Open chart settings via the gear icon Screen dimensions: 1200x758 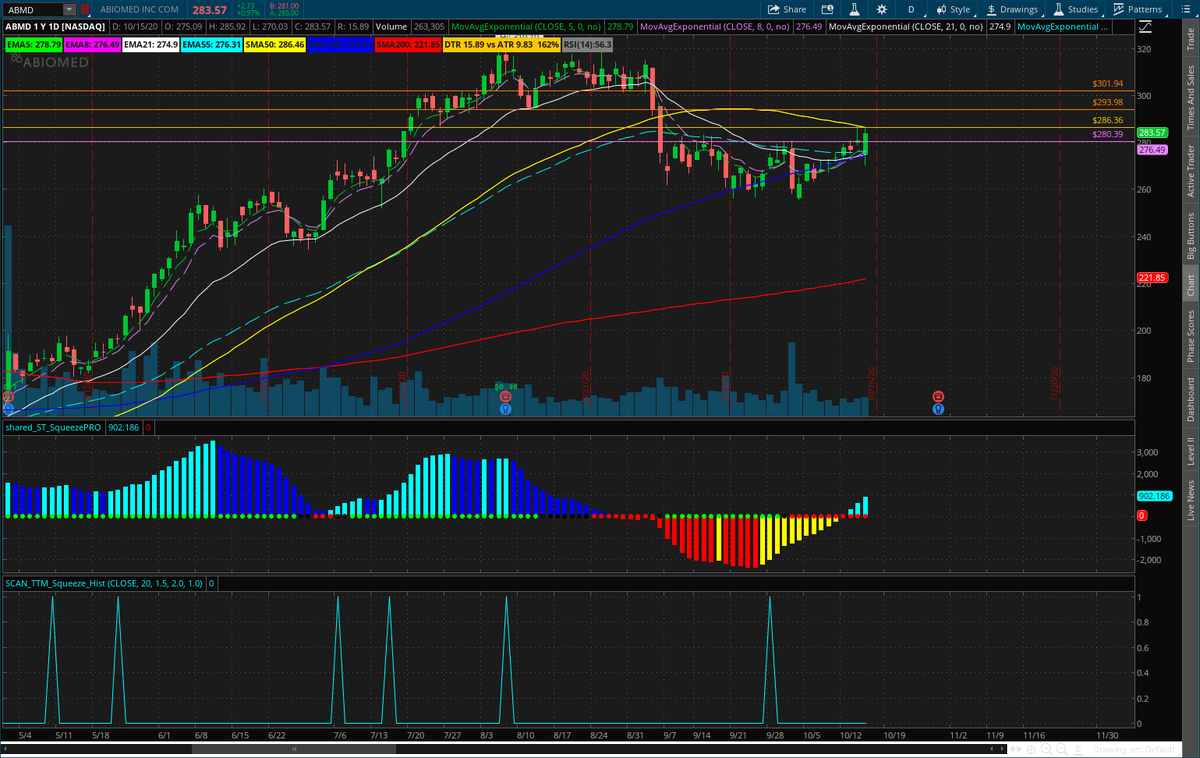(x=881, y=9)
